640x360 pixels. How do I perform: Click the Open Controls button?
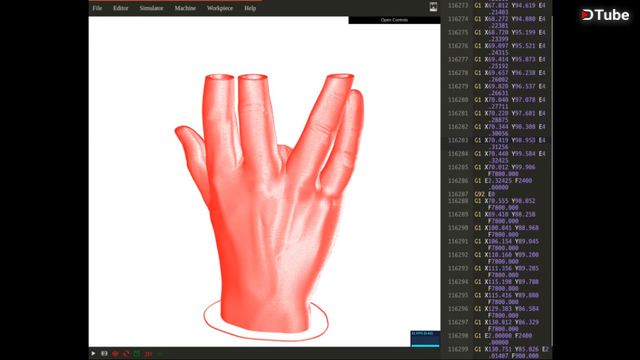(394, 20)
